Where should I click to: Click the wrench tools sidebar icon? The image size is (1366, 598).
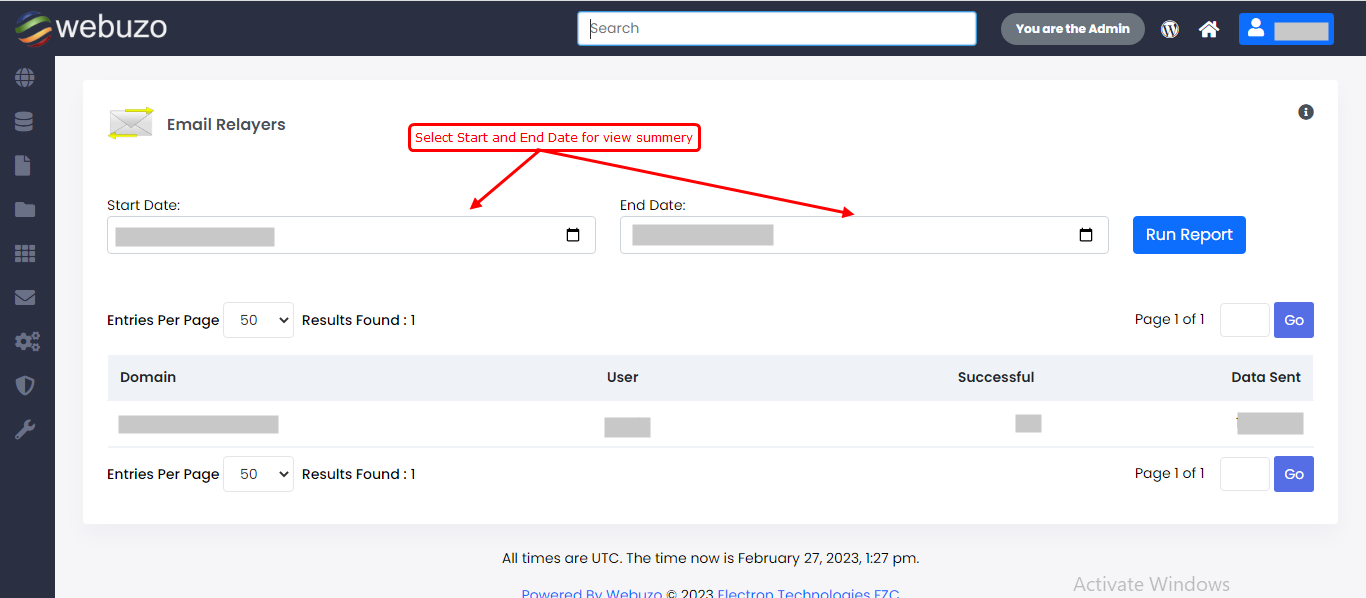(x=25, y=430)
